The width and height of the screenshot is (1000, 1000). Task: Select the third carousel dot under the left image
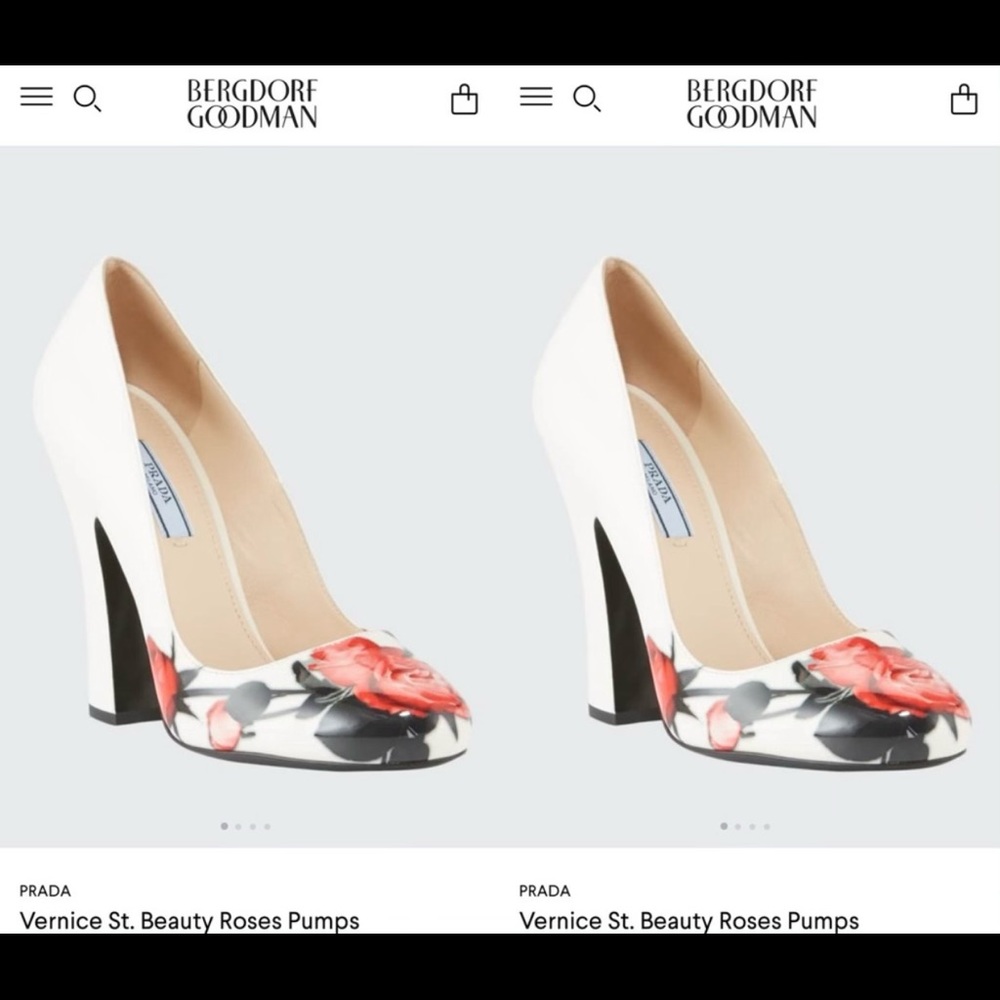[254, 826]
